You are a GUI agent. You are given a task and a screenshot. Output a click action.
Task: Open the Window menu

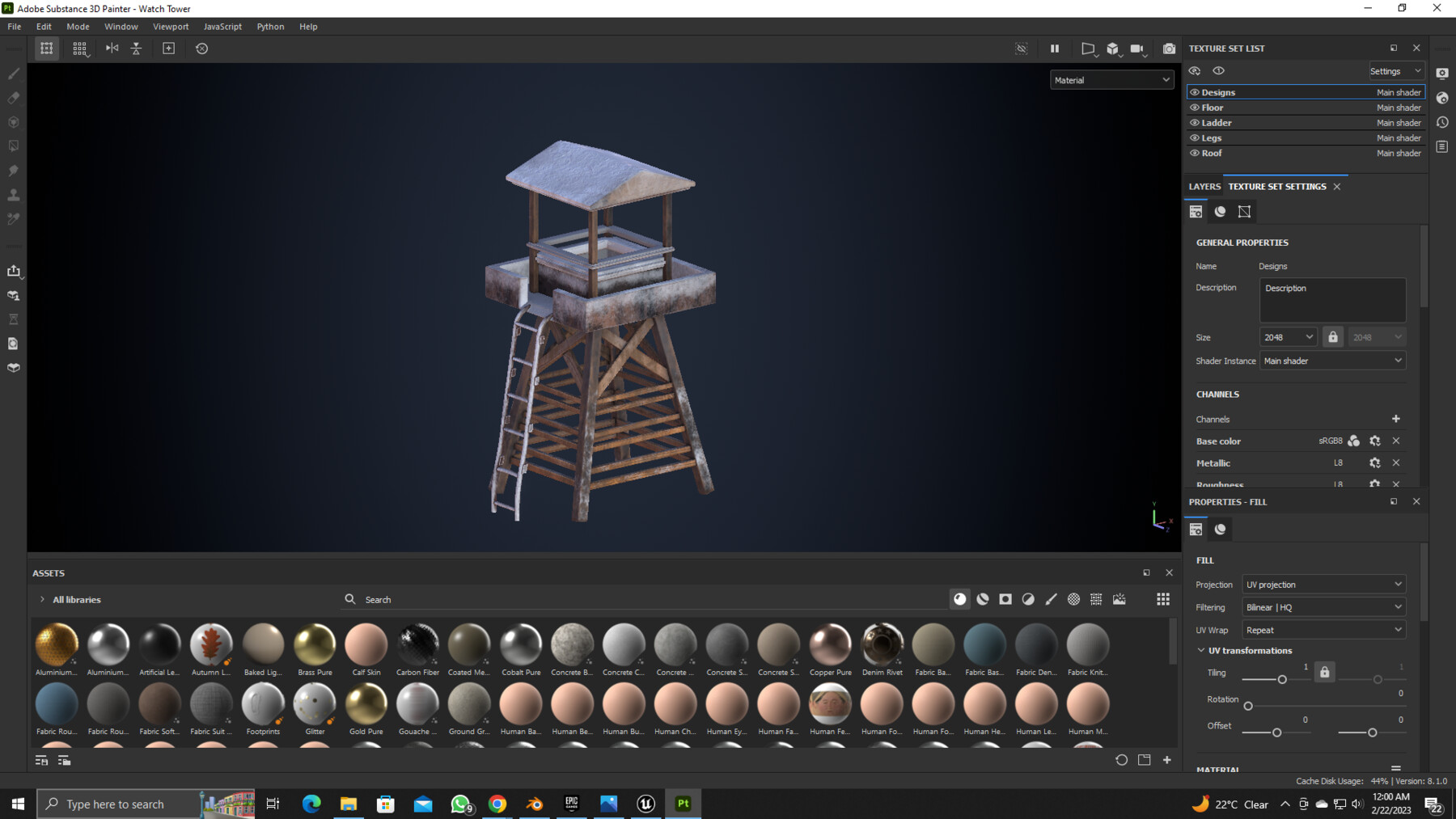point(121,26)
